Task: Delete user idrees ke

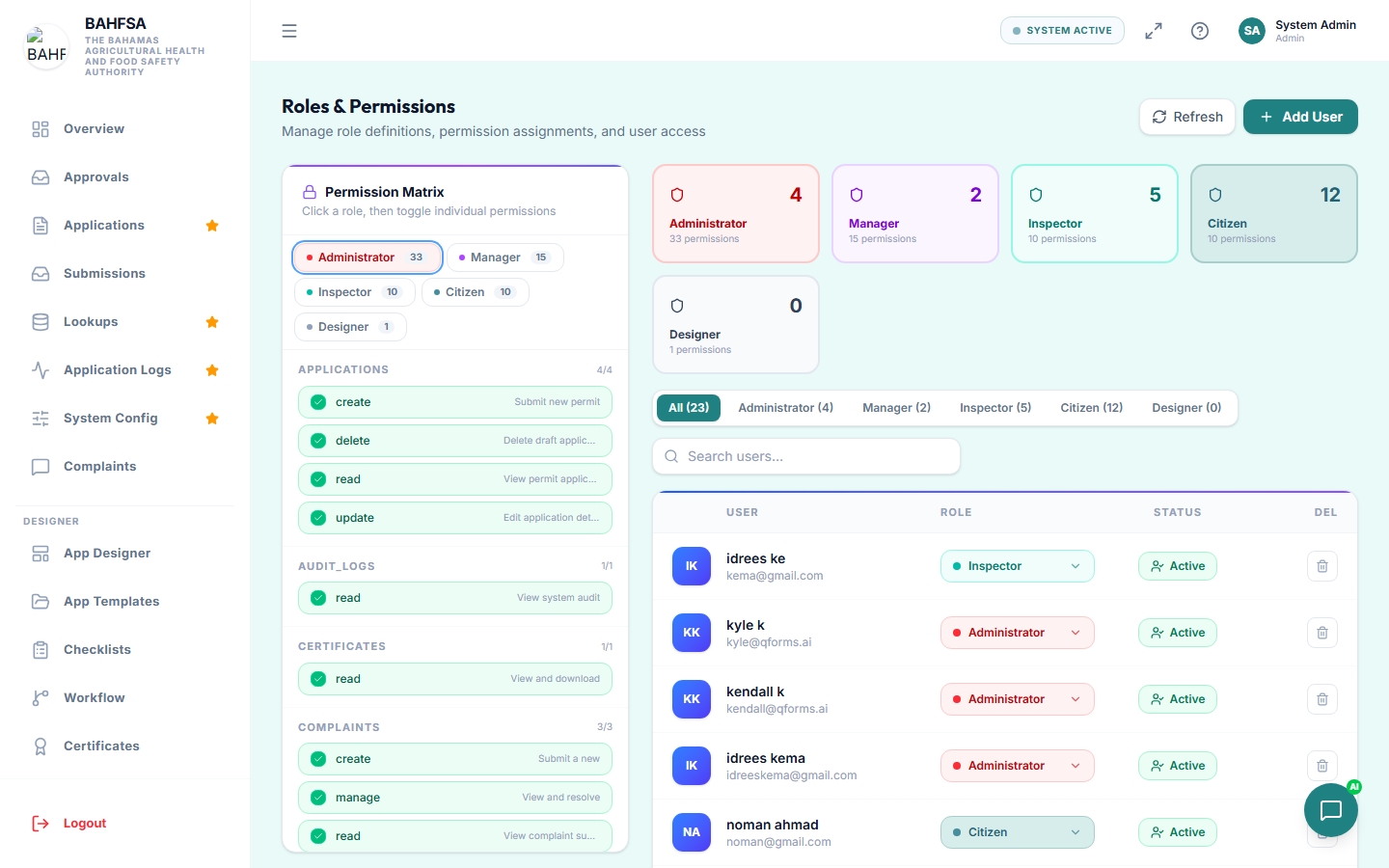Action: 1322,566
